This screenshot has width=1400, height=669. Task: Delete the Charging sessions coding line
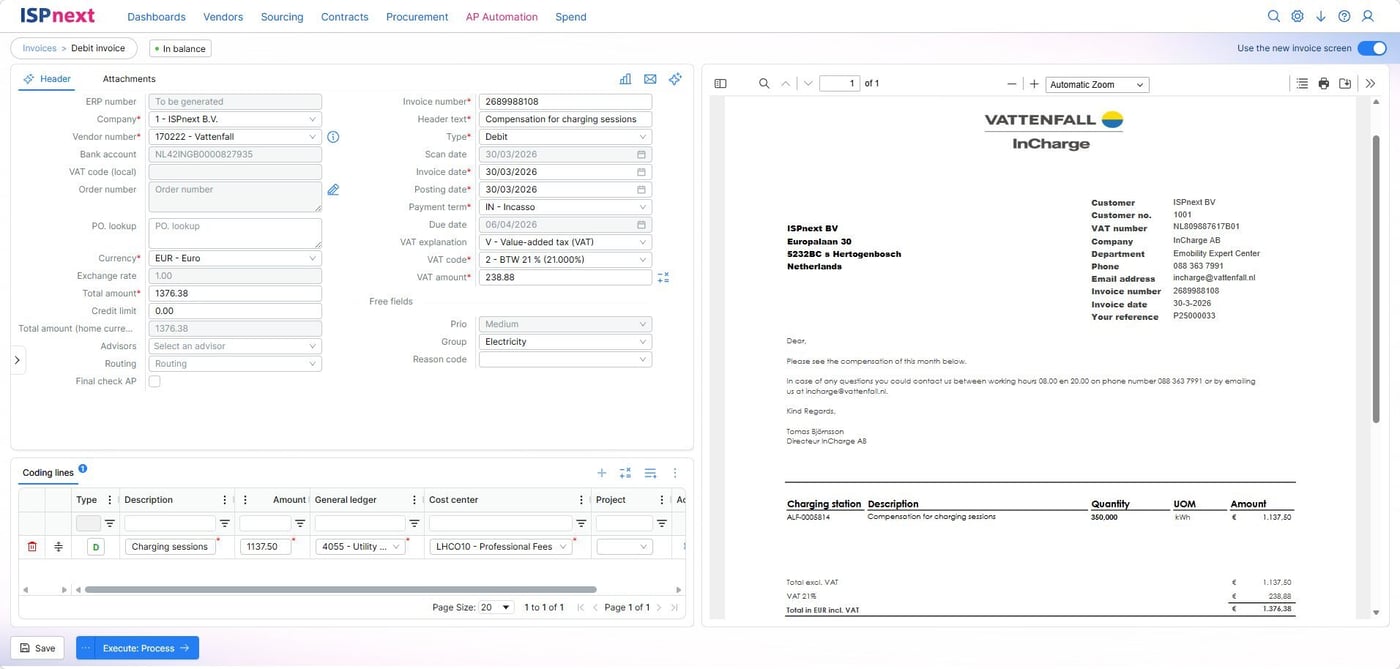tap(32, 547)
